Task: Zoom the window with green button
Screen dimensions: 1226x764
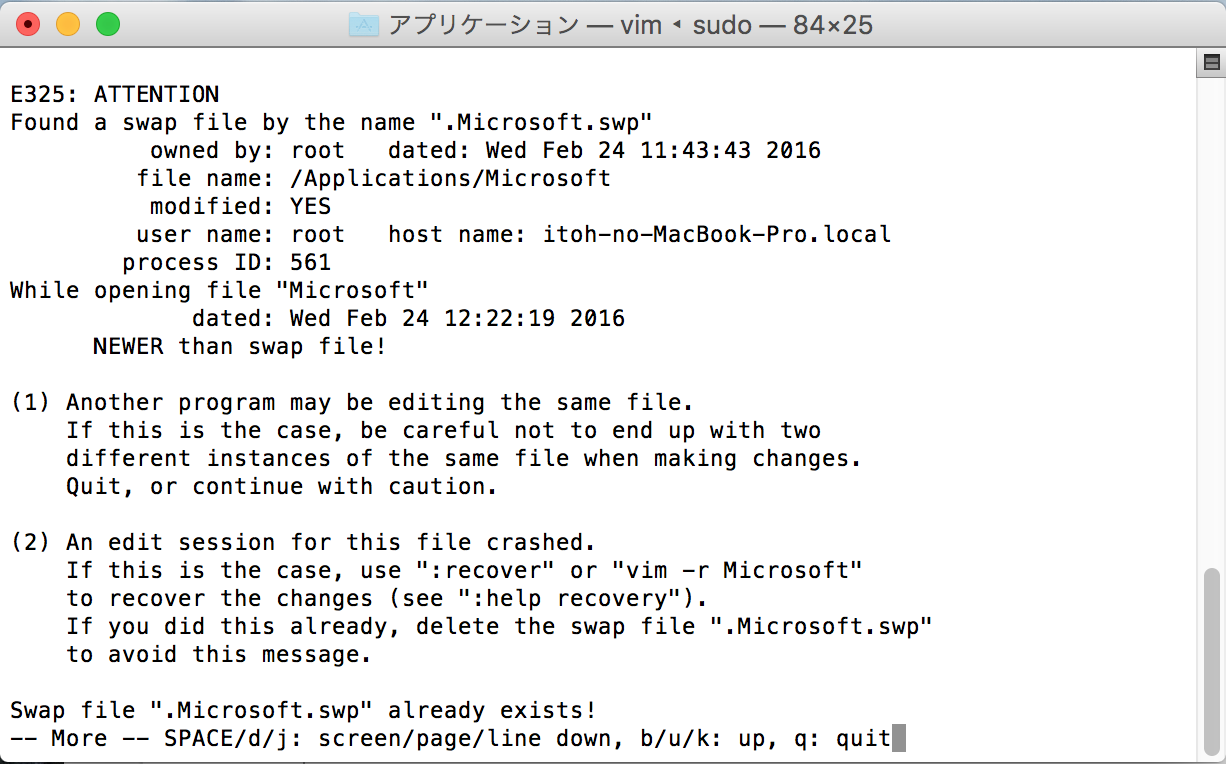Action: (107, 25)
